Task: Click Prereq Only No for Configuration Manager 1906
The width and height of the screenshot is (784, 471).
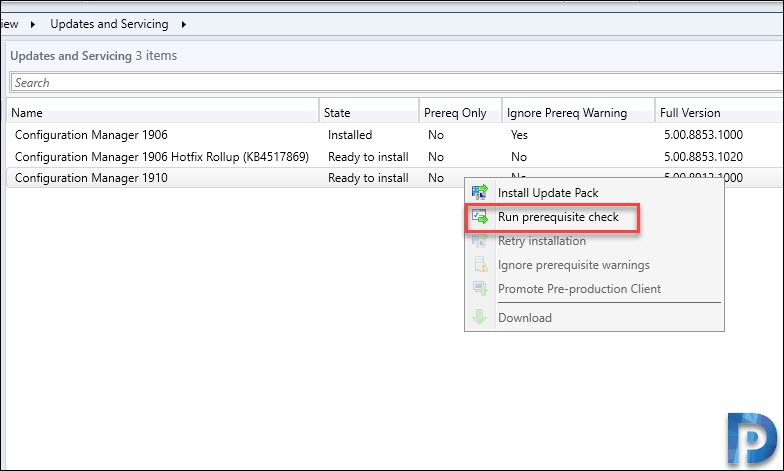Action: (436, 134)
